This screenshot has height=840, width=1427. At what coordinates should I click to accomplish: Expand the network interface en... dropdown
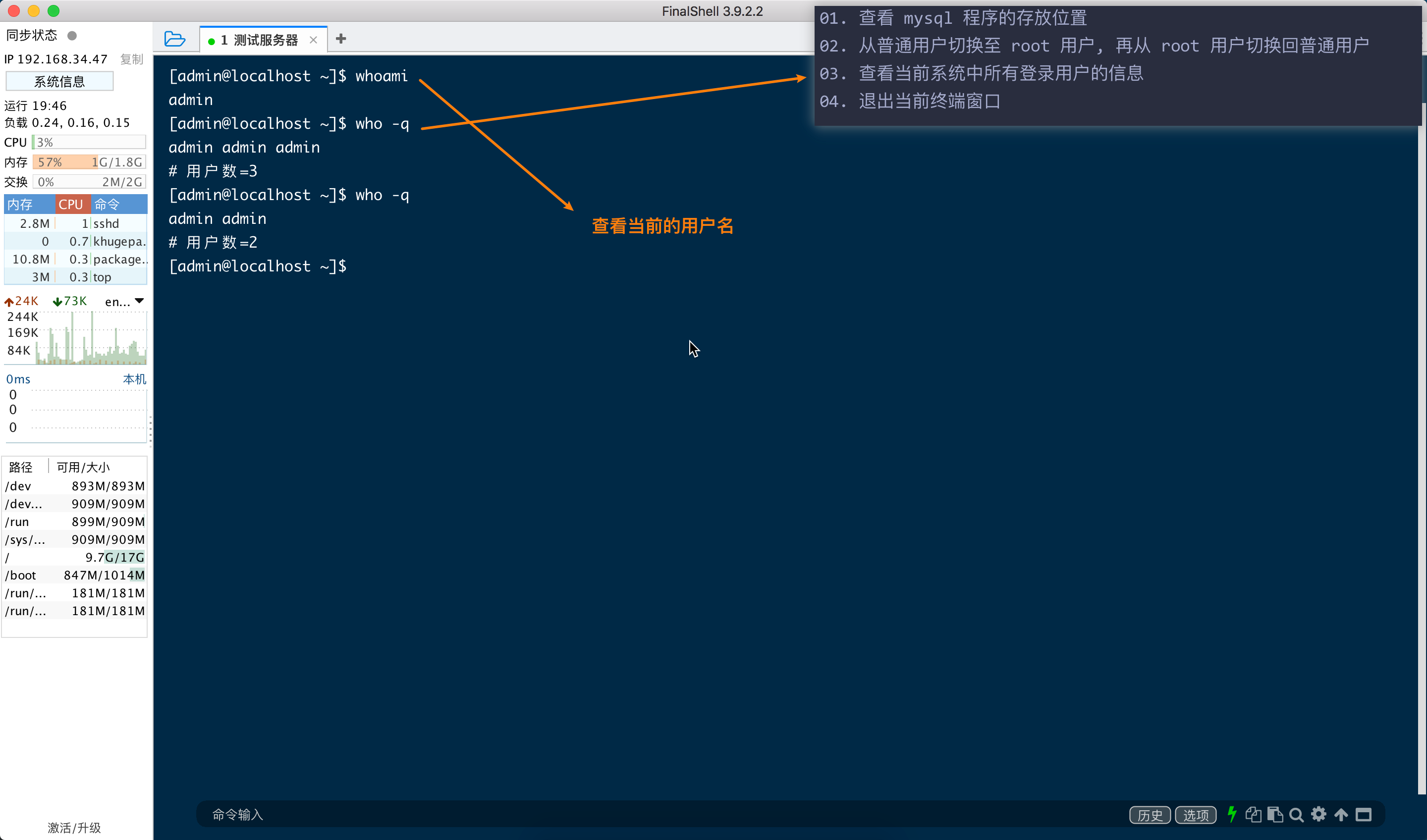139,301
